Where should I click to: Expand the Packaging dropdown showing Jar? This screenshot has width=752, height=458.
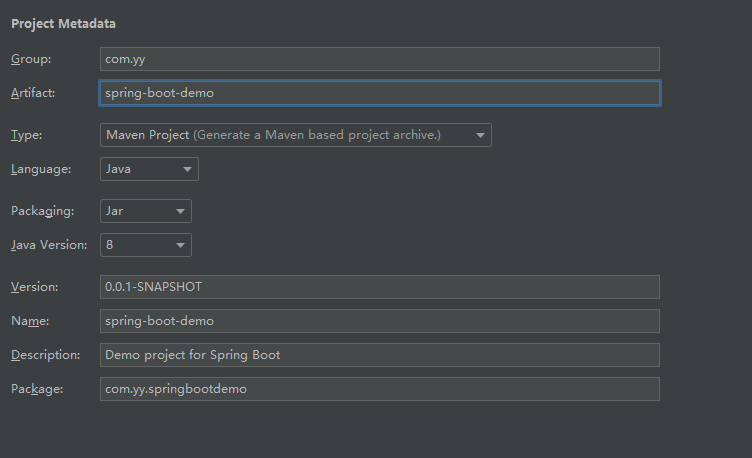[146, 211]
